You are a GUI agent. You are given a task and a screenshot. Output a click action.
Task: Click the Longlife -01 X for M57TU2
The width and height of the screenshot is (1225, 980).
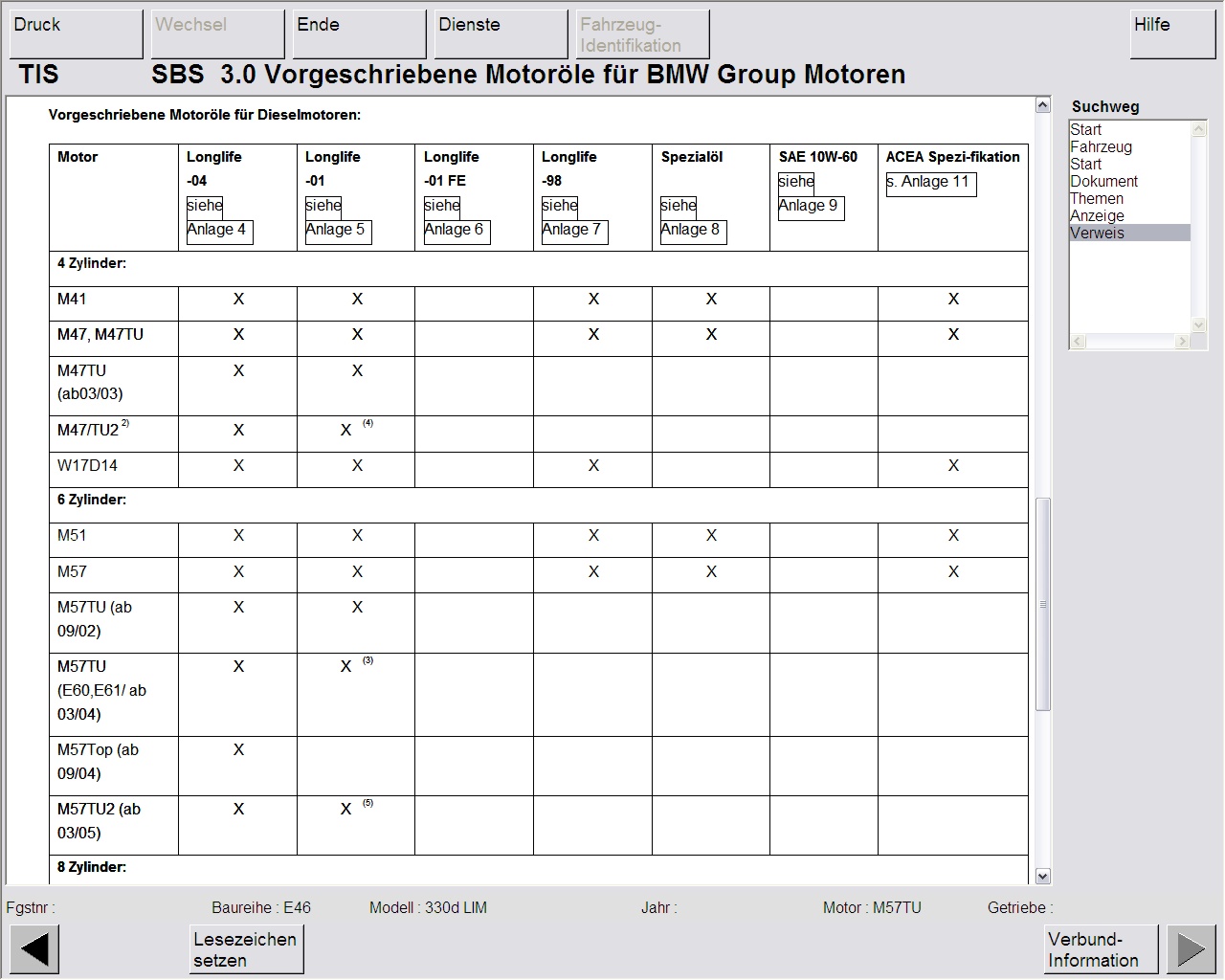point(346,810)
